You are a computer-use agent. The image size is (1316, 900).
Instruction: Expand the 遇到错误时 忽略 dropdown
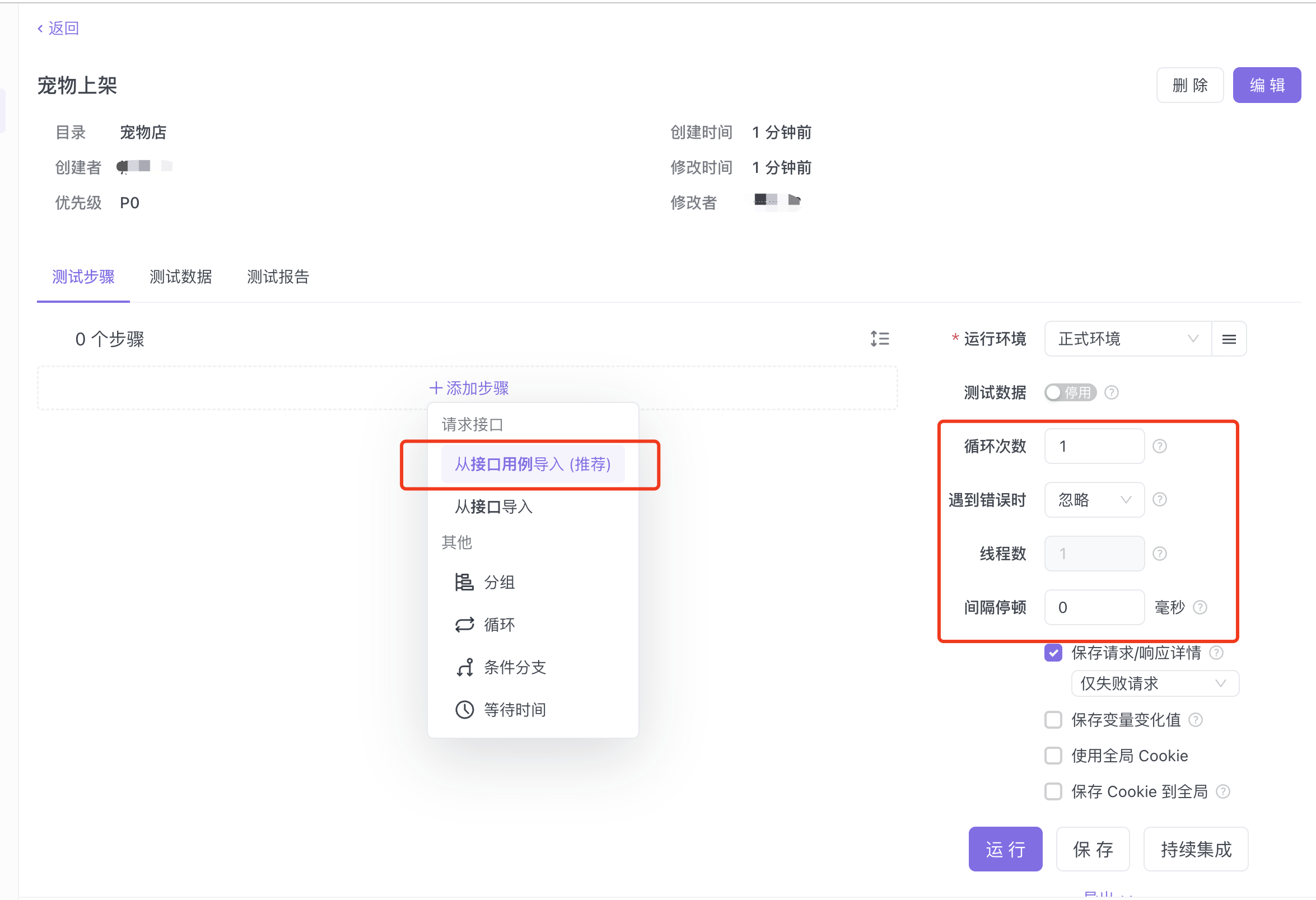click(x=1094, y=500)
